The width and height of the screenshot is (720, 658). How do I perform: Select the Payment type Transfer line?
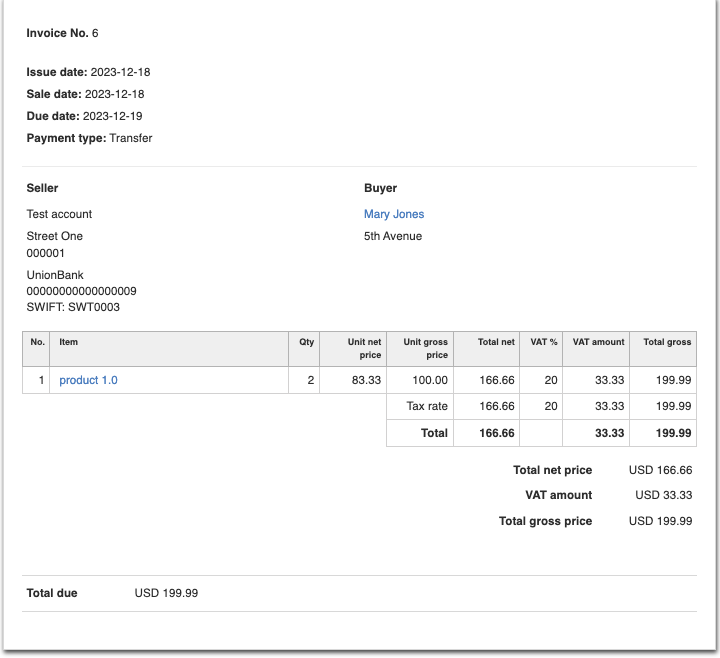(89, 138)
